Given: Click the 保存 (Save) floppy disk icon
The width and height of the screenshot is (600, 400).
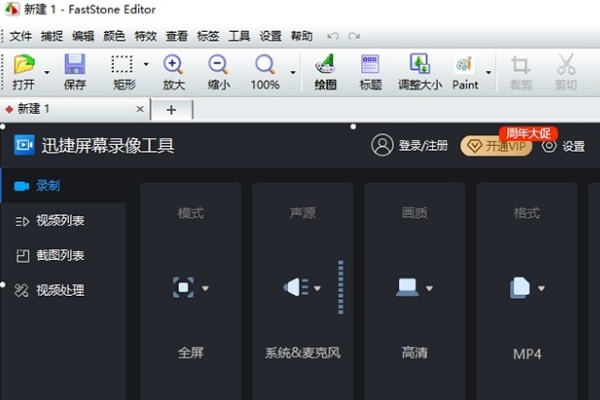Looking at the screenshot, I should (x=75, y=67).
